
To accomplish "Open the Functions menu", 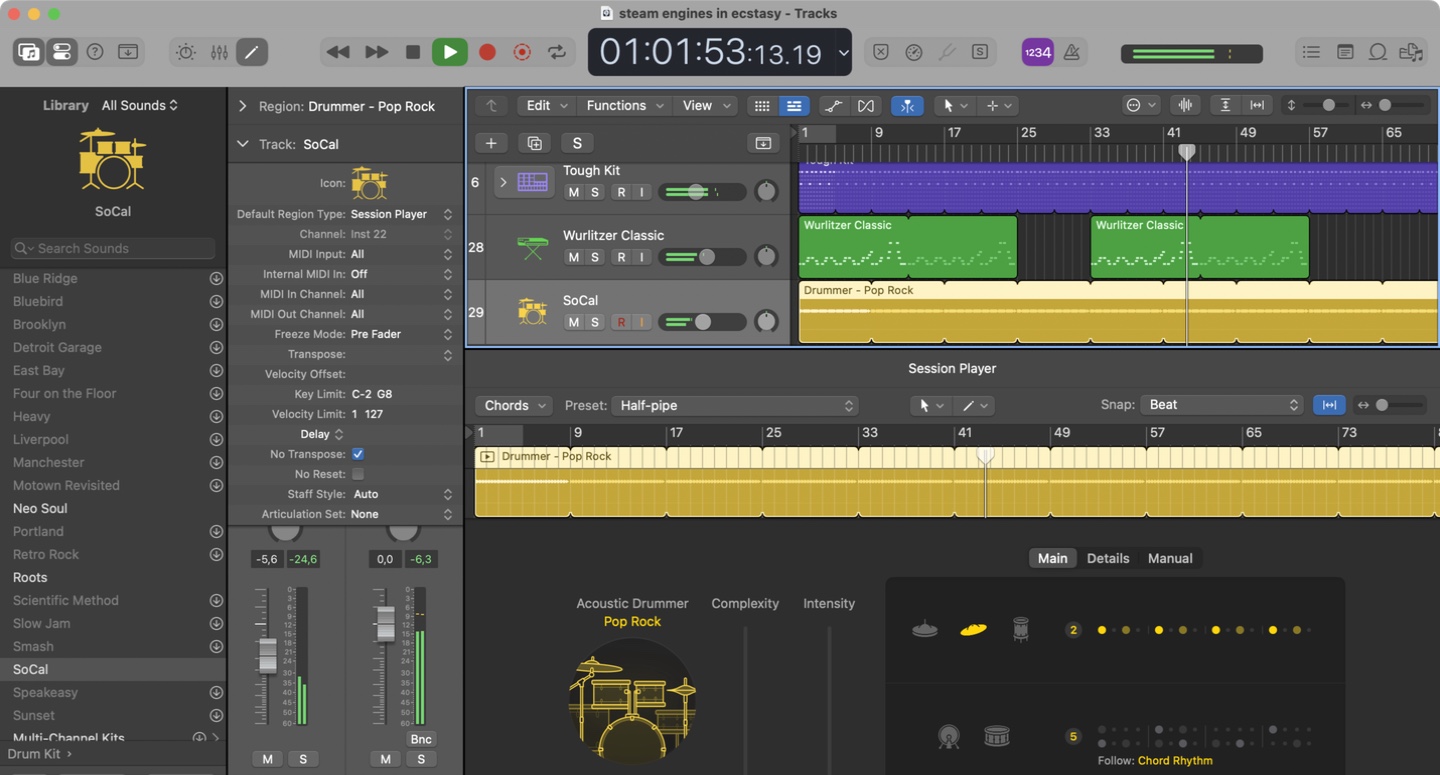I will tap(623, 106).
